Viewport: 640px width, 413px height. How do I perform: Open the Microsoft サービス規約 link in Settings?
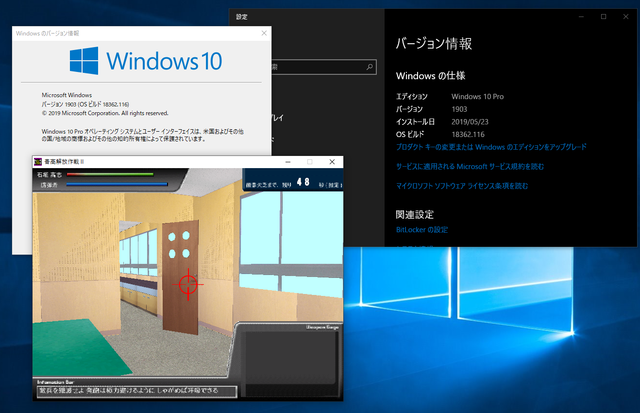pos(470,167)
